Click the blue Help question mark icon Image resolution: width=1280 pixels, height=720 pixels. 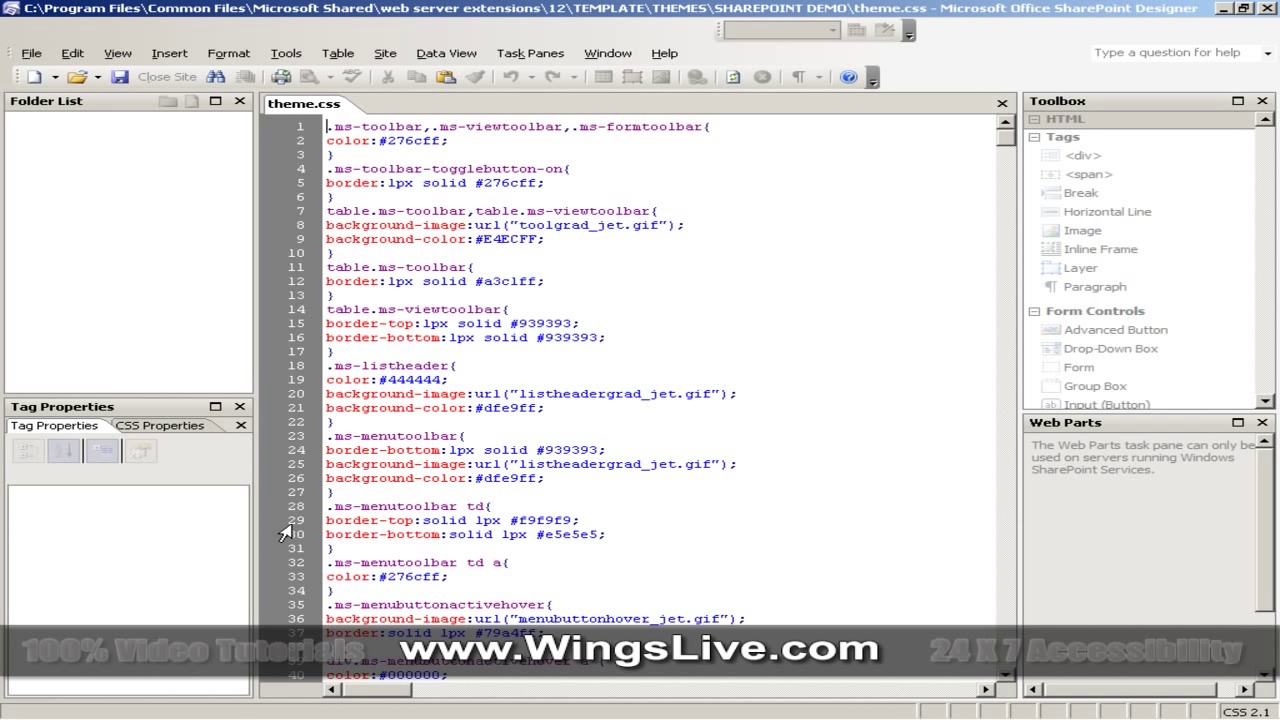pyautogui.click(x=849, y=77)
